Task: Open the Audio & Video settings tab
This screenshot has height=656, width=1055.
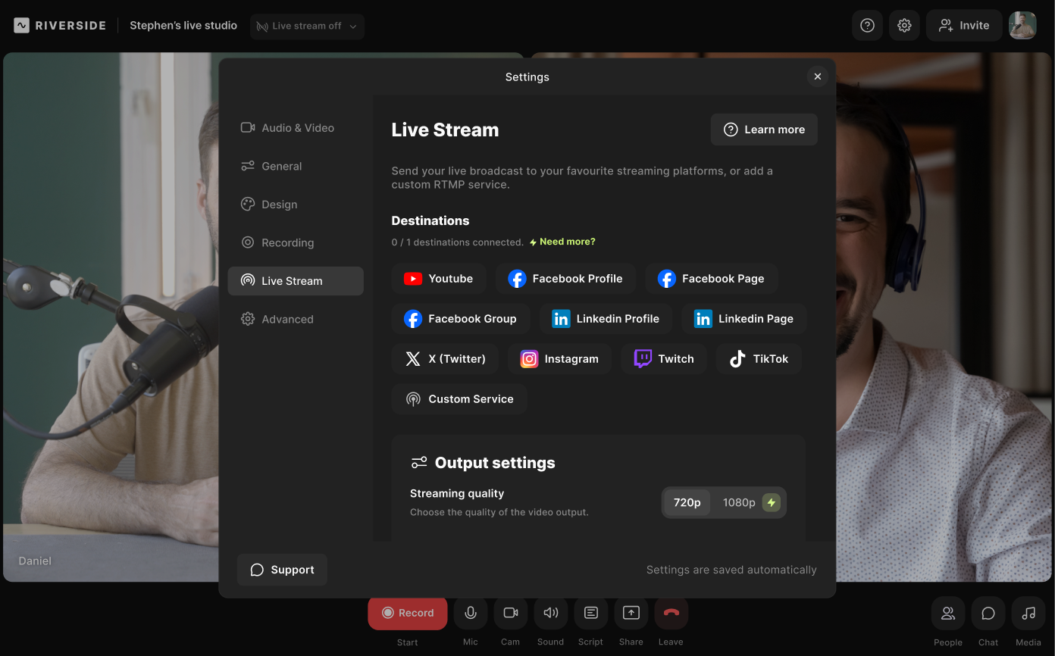Action: point(296,128)
